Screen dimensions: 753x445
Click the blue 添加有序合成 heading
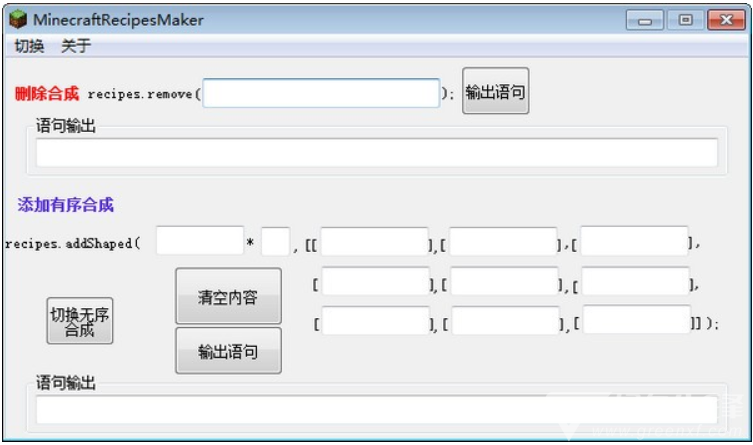point(66,205)
